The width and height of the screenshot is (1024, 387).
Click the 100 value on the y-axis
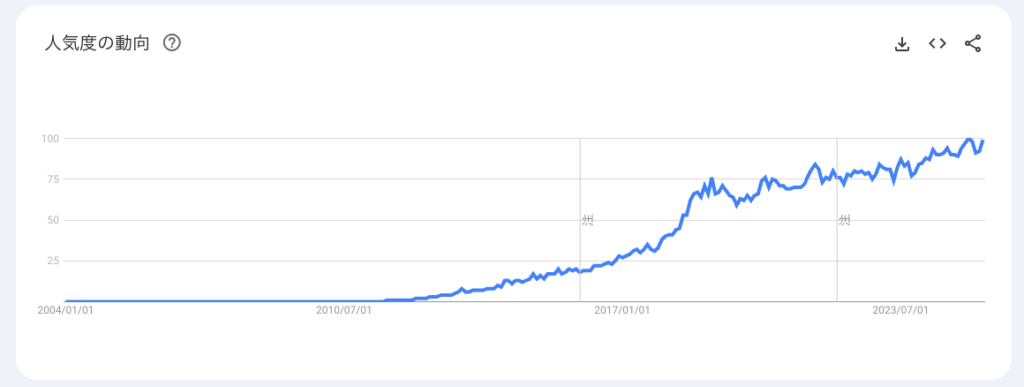click(x=52, y=138)
